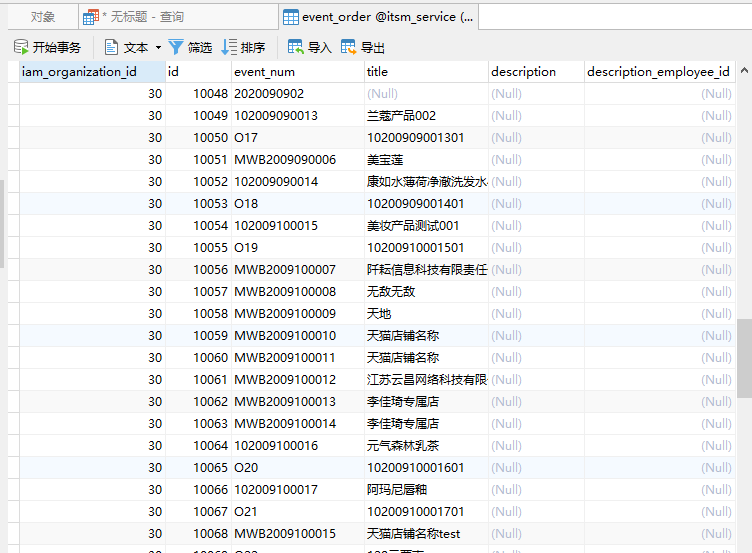Click row selector for row id 10050
752x553 pixels.
click(x=13, y=138)
